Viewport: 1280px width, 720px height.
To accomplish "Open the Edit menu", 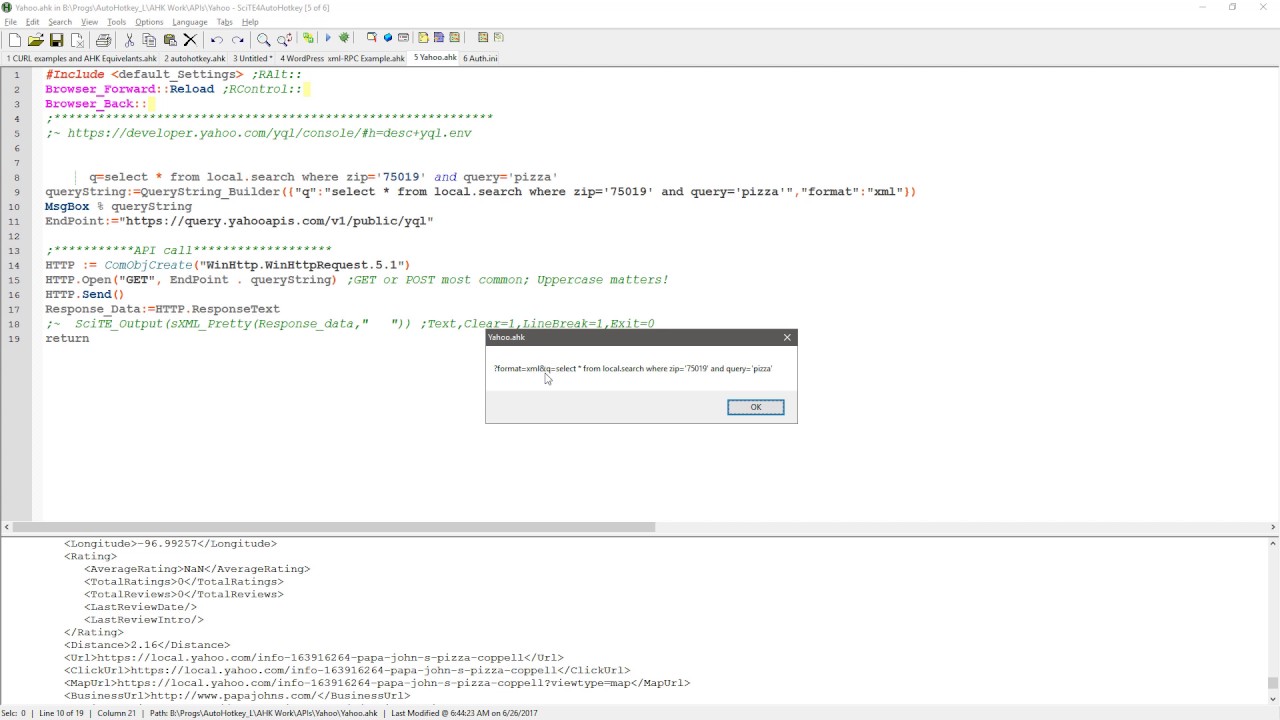I will click(32, 22).
